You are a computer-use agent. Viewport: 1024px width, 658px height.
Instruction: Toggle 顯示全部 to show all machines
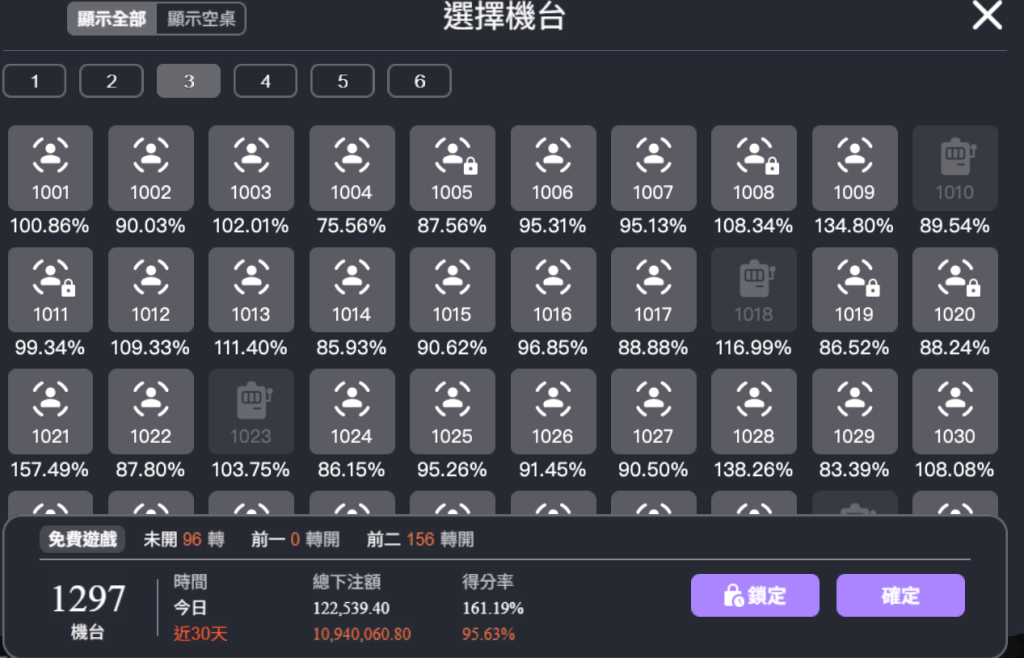click(x=112, y=19)
